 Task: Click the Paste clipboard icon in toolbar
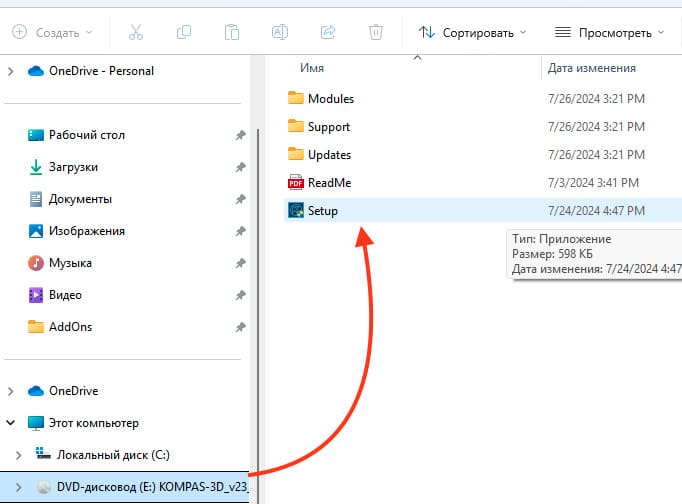pos(232,33)
